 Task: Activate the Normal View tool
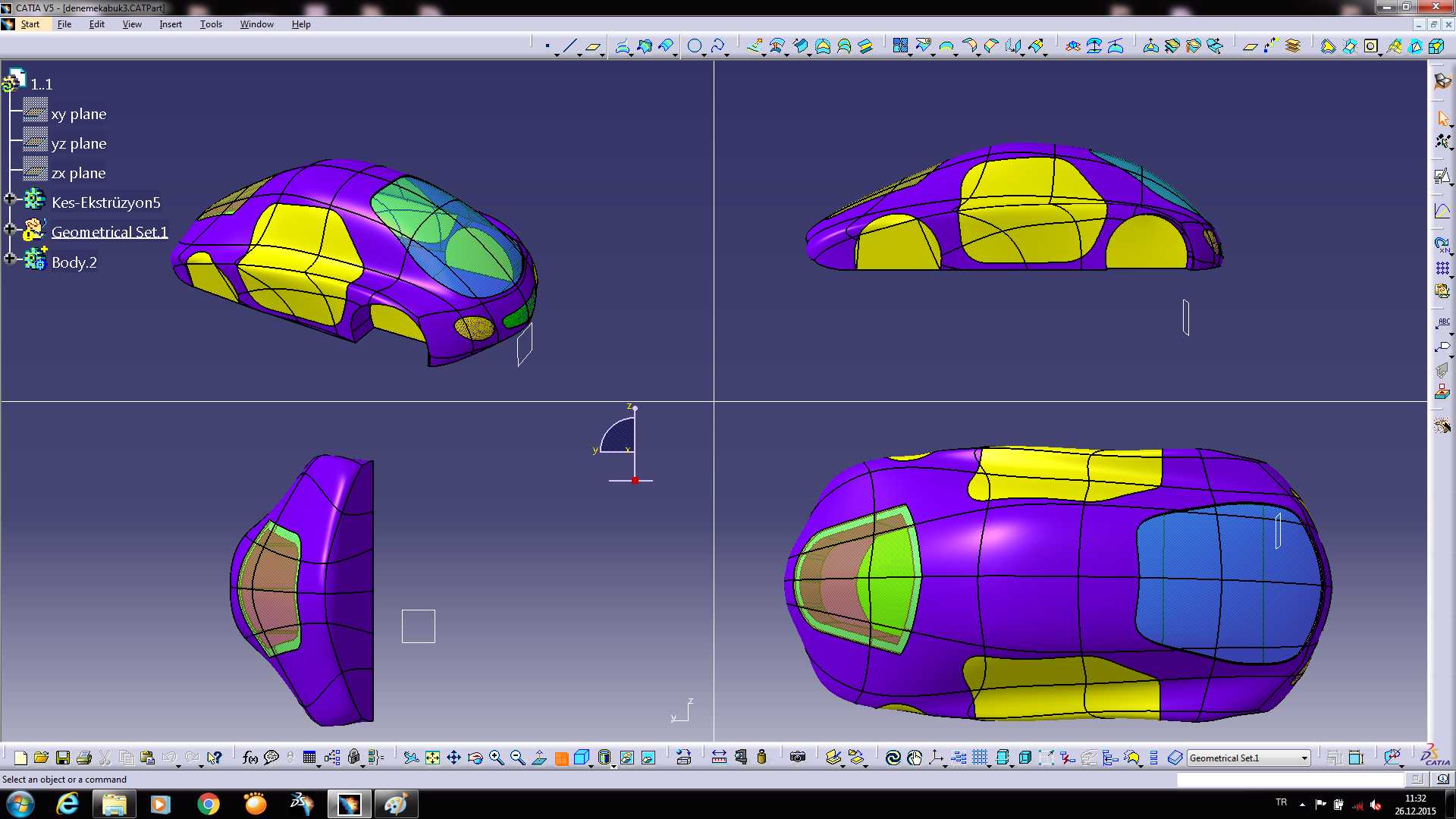coord(539,758)
